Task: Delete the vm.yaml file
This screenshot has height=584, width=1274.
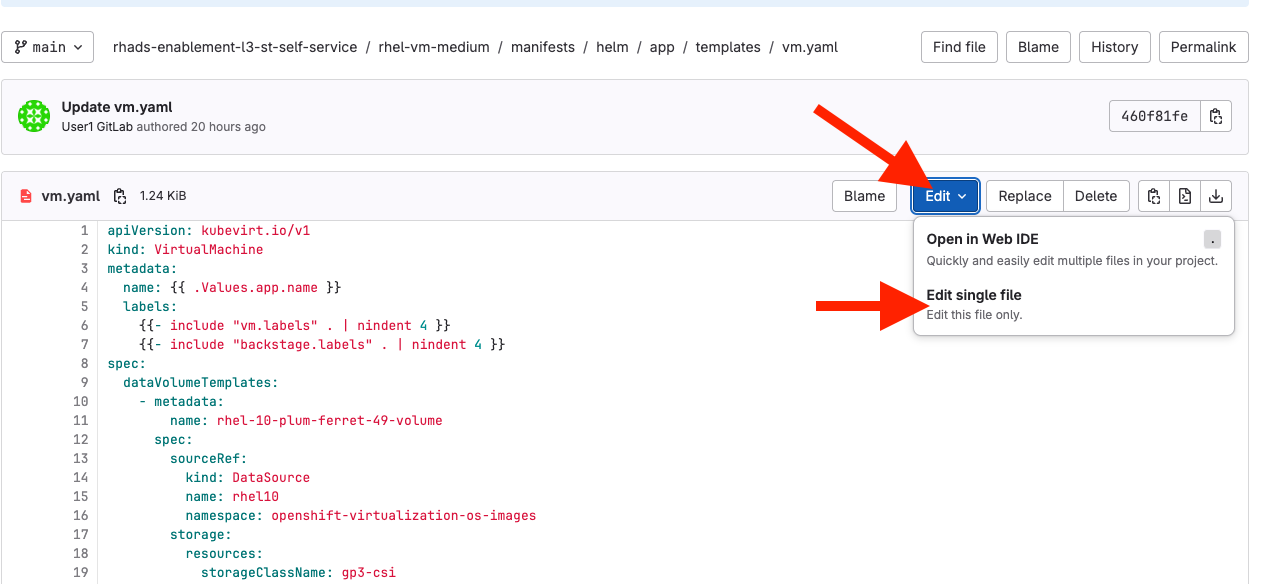Action: pos(1096,196)
